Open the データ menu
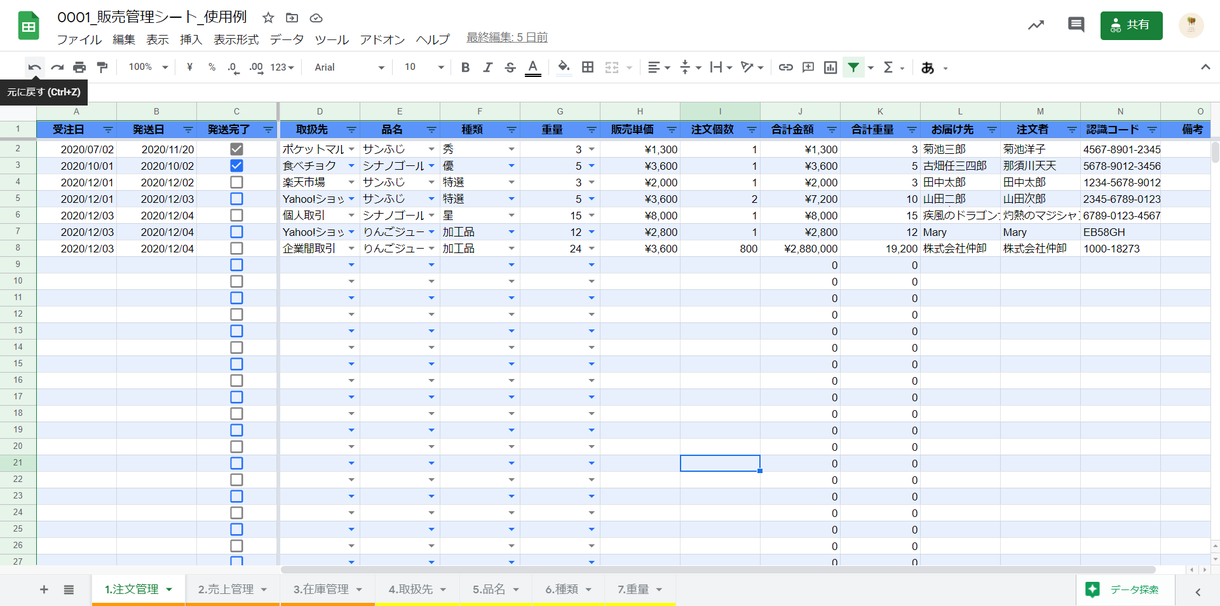 [x=286, y=40]
